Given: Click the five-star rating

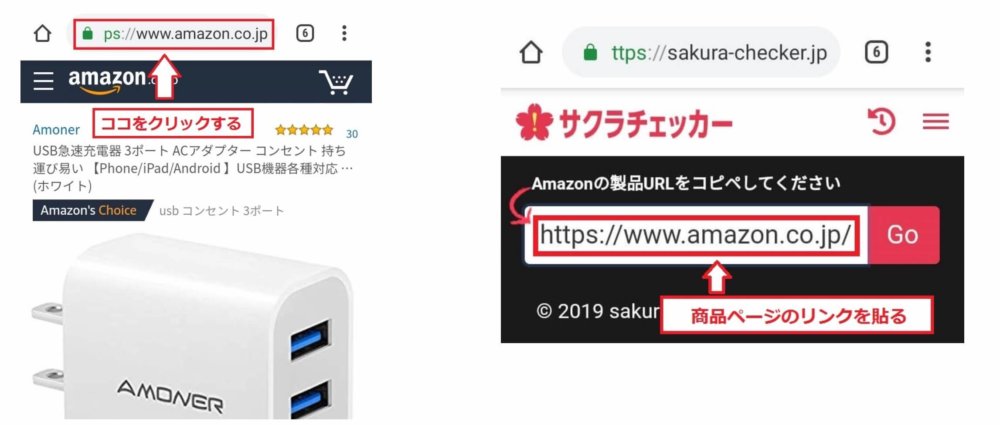Looking at the screenshot, I should point(304,130).
